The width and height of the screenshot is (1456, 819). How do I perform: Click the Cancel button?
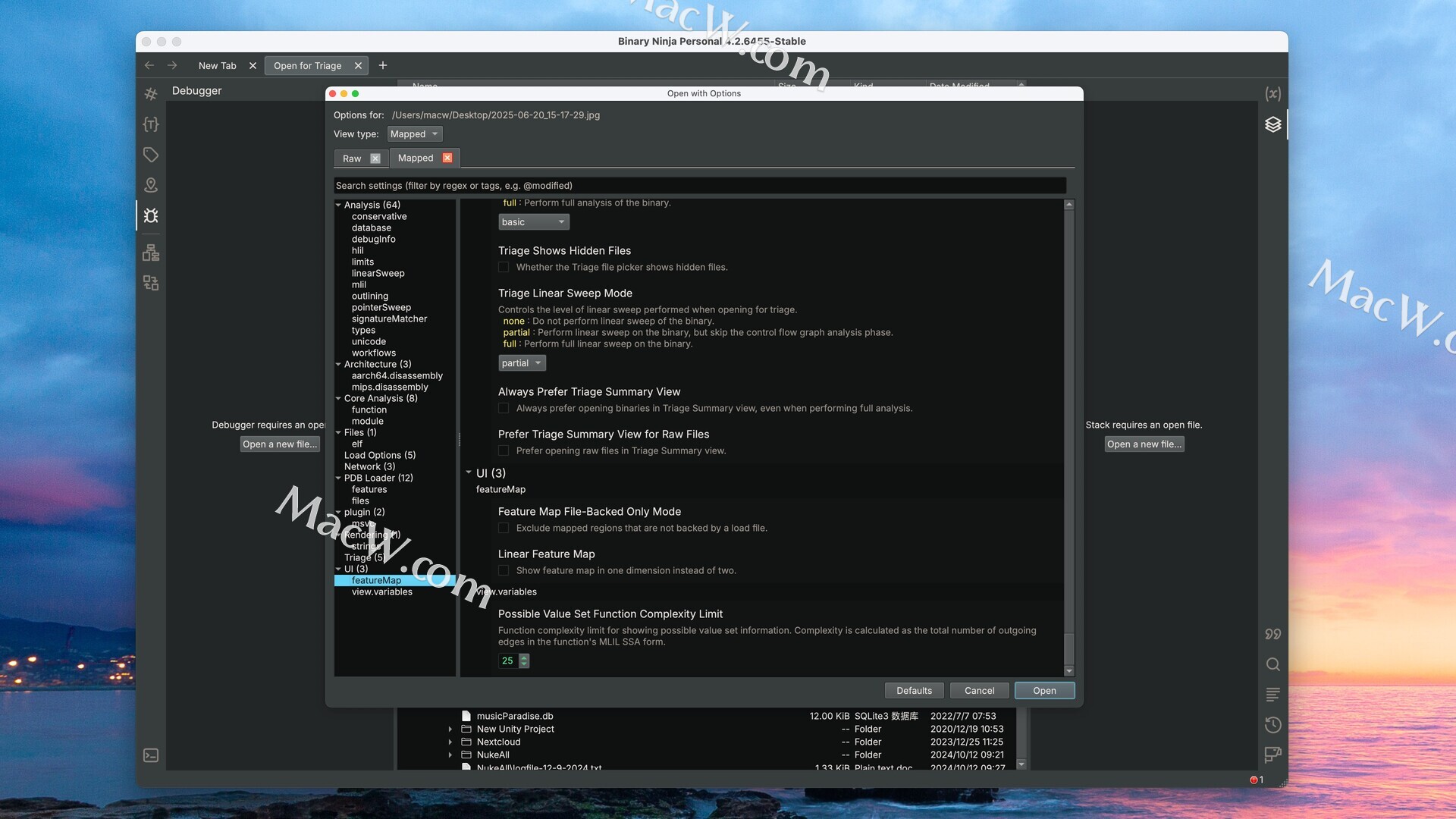click(x=979, y=691)
